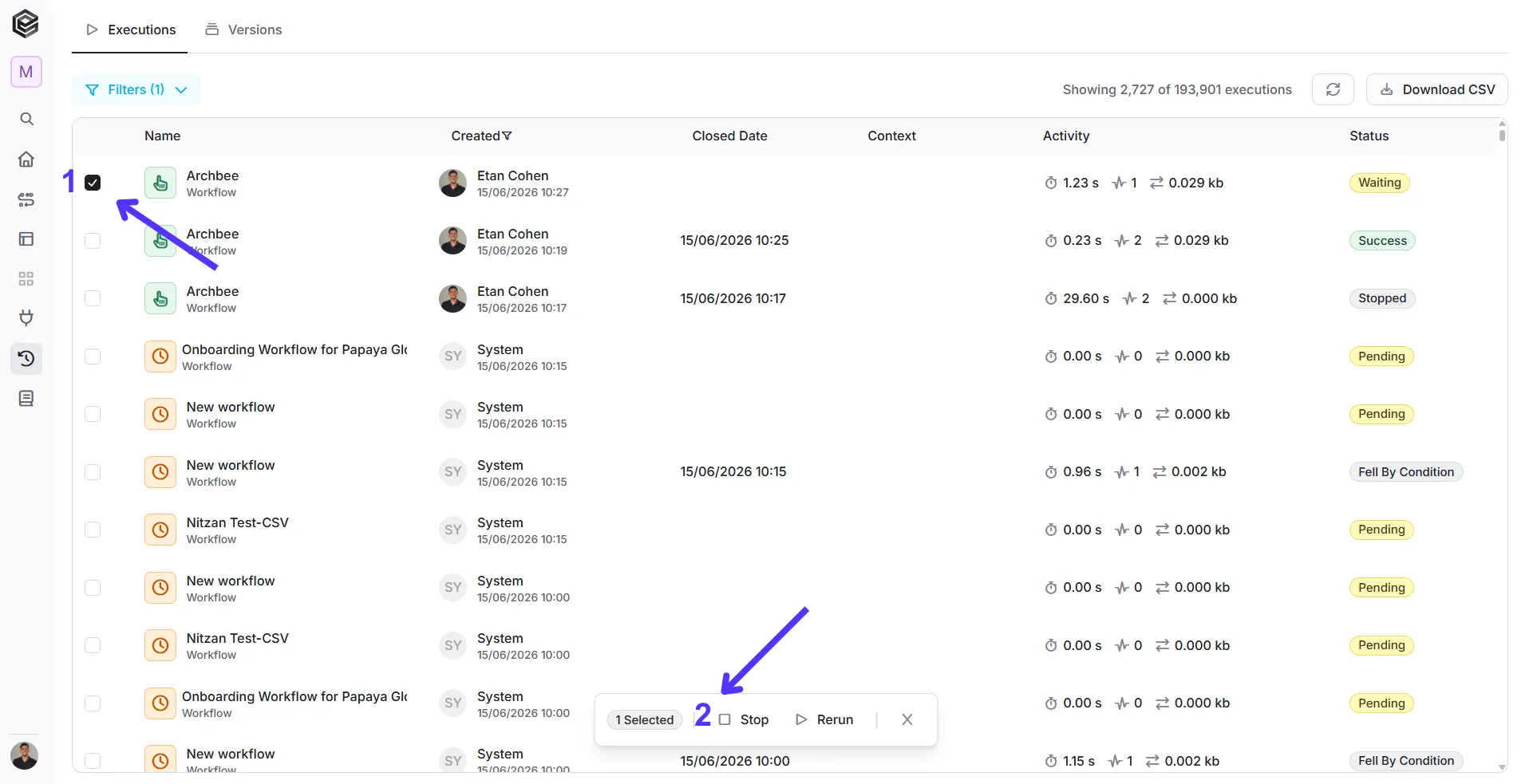The height and width of the screenshot is (784, 1529).
Task: Select the 10:15 Onboarding Workflow row checkbox
Action: click(93, 357)
